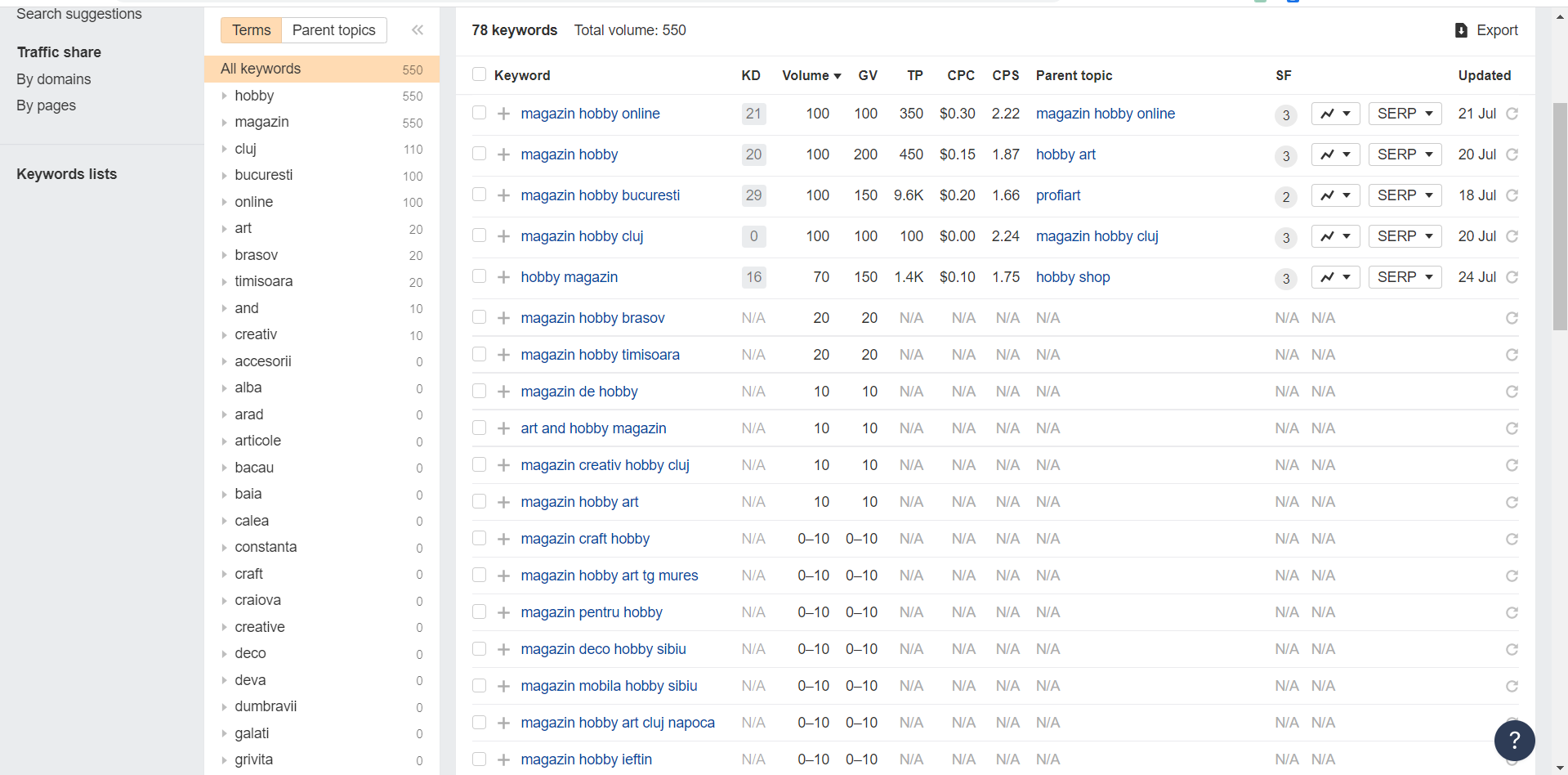The width and height of the screenshot is (1568, 775).
Task: Click plus icon for magazin hobby bucuresti
Action: 504,195
